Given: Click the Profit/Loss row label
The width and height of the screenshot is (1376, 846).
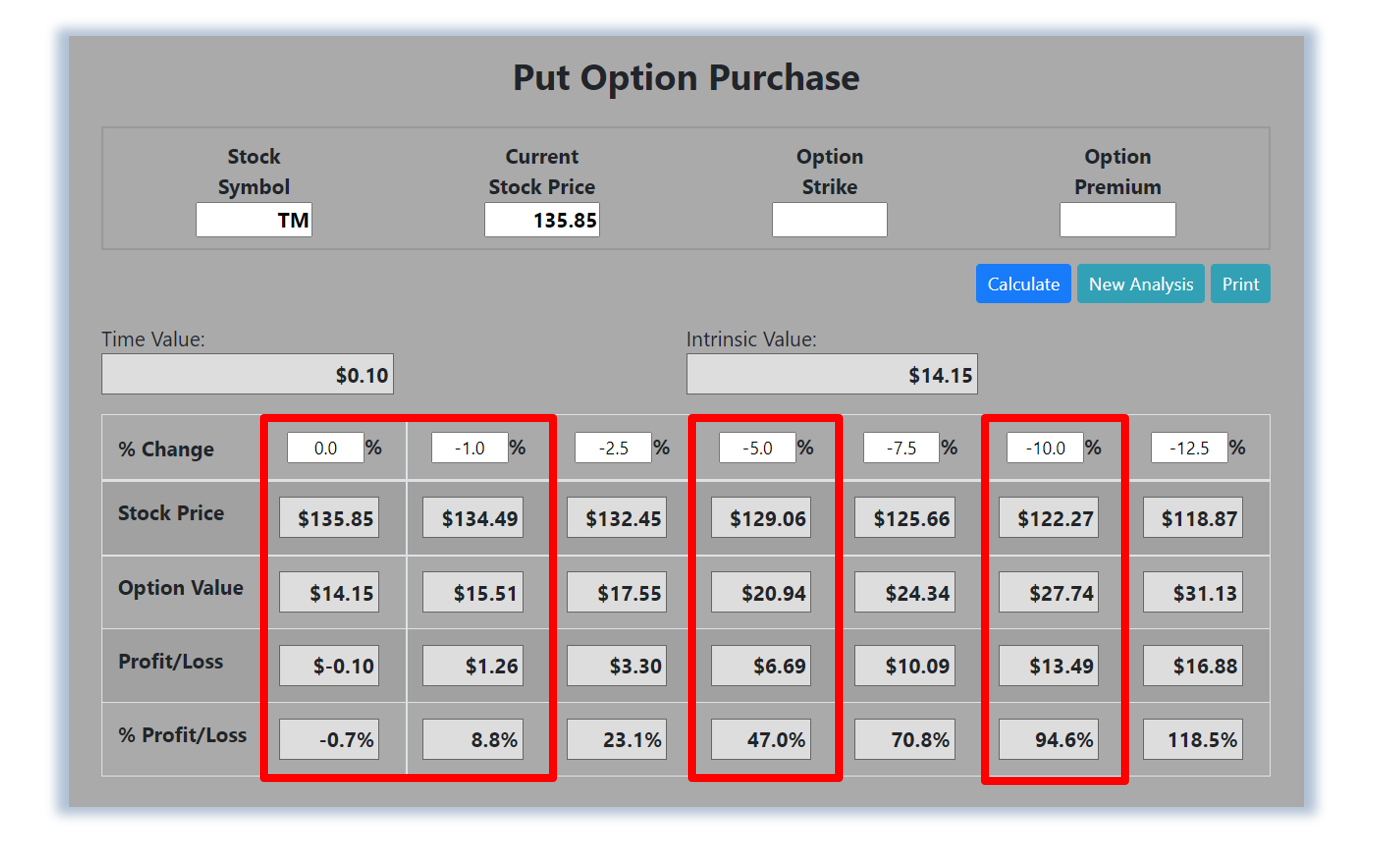Looking at the screenshot, I should click(170, 661).
